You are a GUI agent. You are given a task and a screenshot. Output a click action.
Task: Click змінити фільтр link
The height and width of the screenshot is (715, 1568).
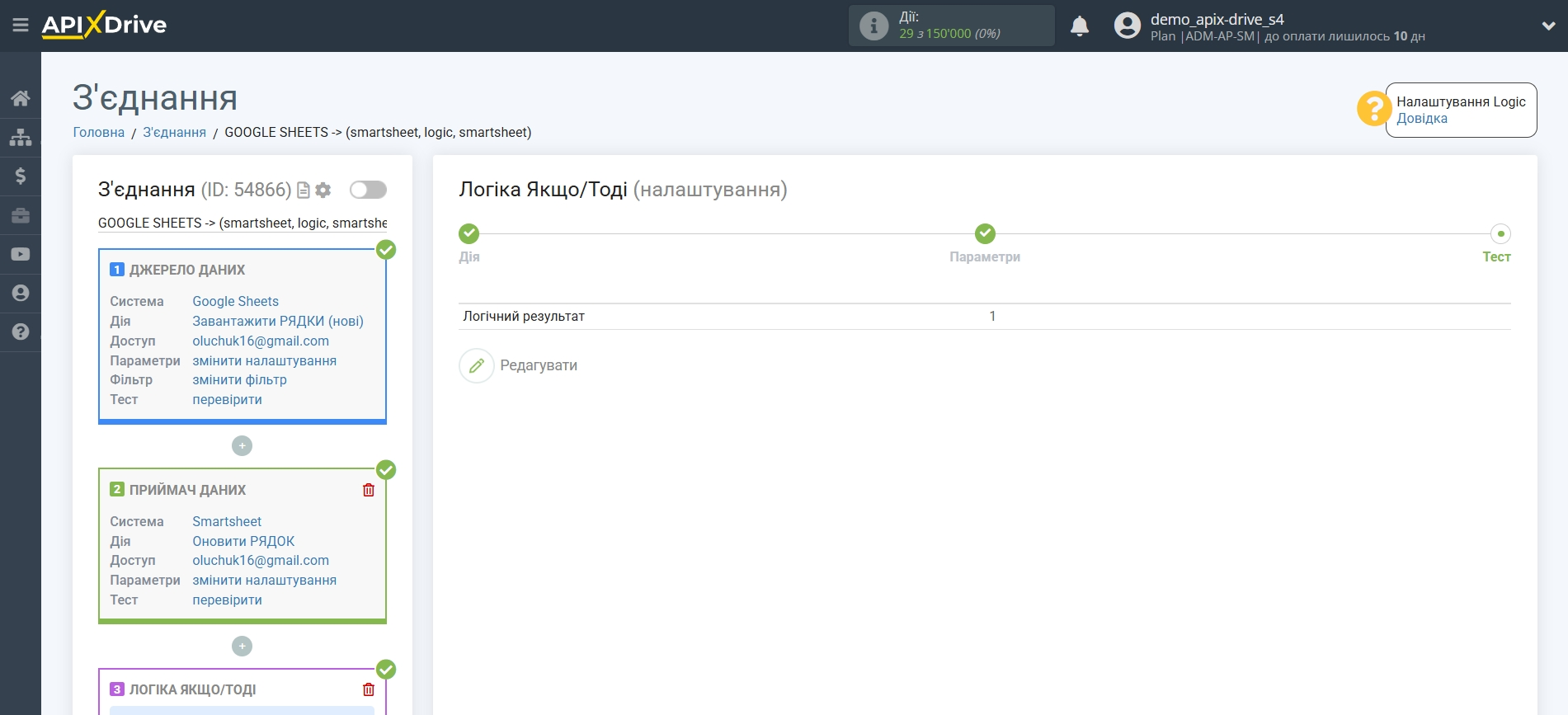239,380
